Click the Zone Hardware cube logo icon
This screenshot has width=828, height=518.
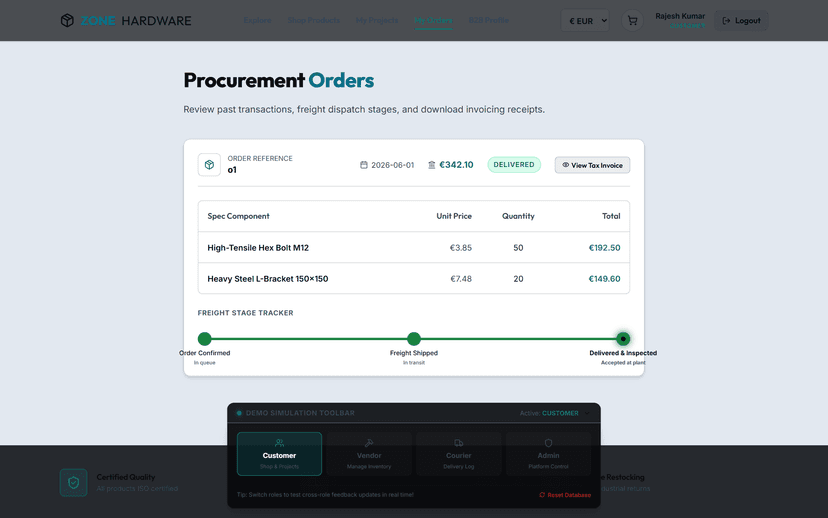point(67,21)
